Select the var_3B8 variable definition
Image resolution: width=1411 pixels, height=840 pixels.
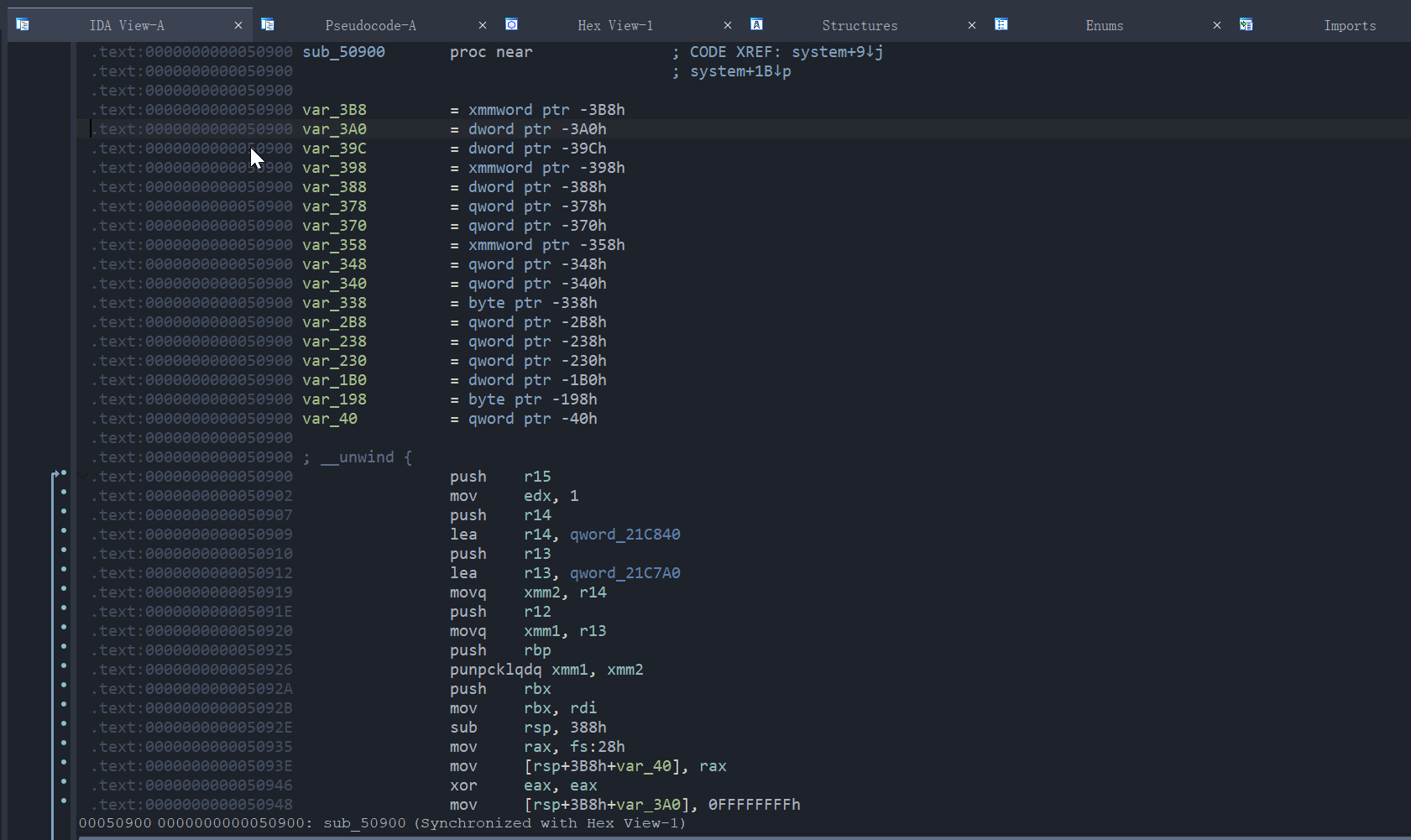click(334, 110)
